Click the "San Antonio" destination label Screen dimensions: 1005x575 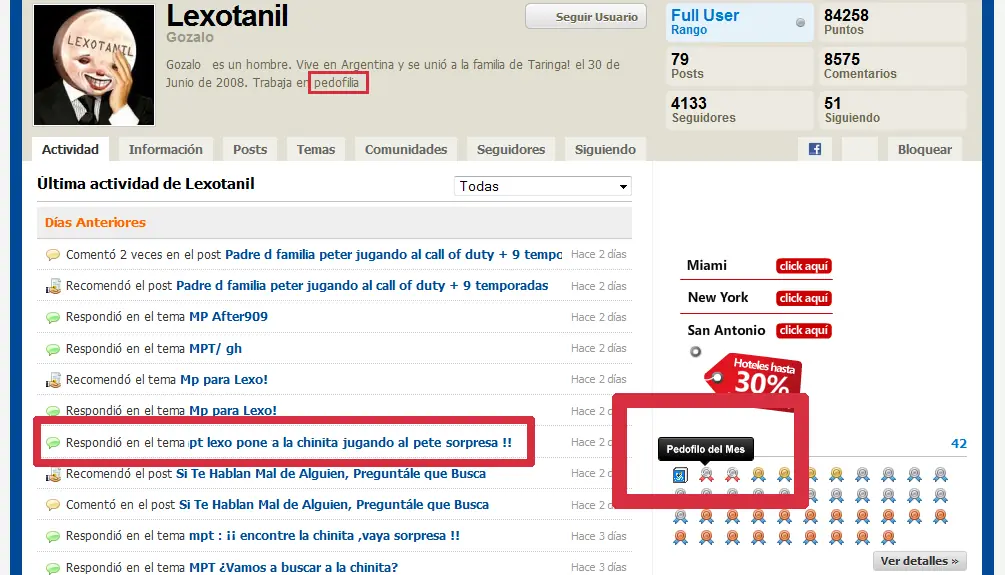point(726,330)
